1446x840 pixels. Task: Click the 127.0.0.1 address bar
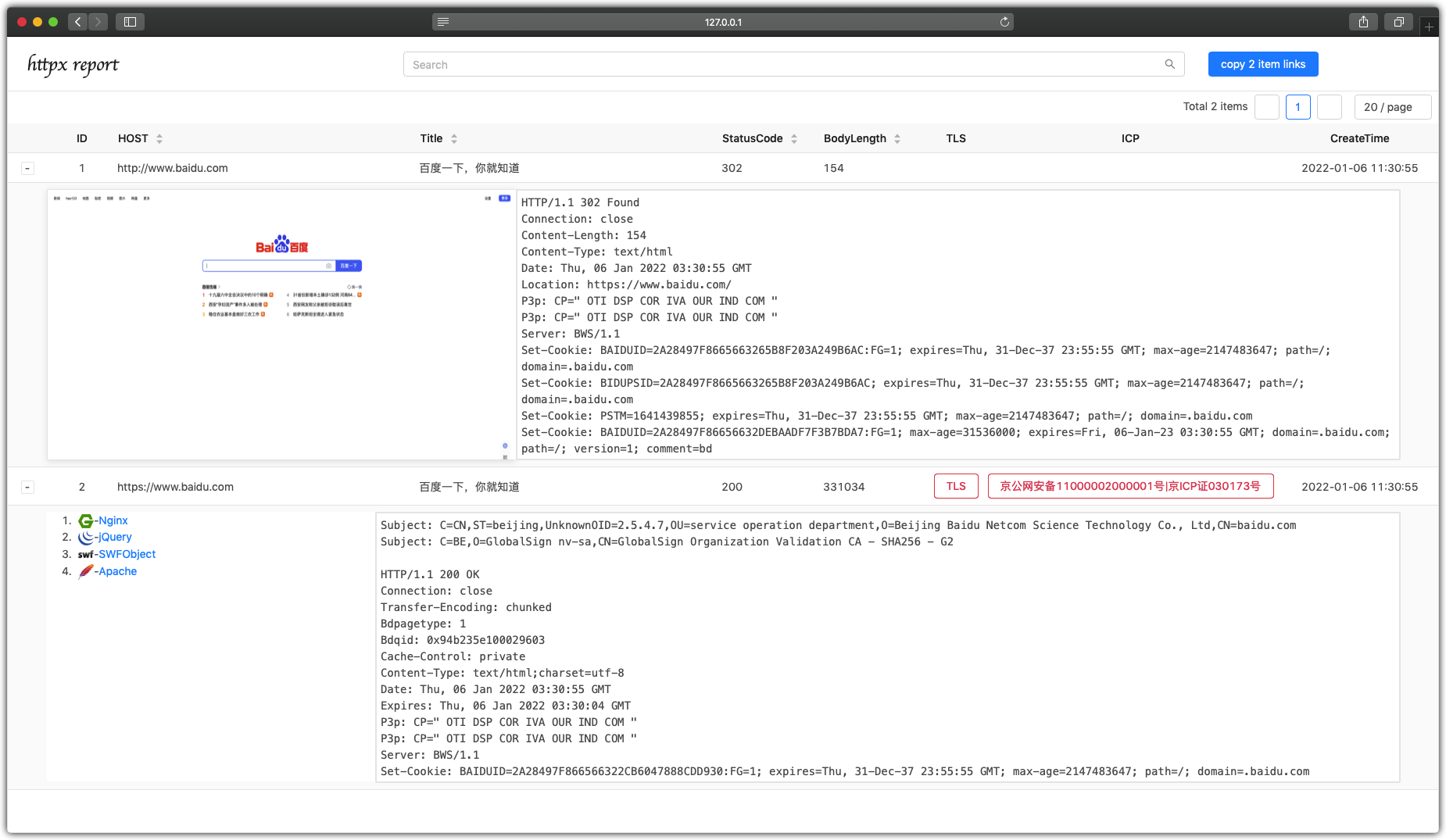click(723, 22)
